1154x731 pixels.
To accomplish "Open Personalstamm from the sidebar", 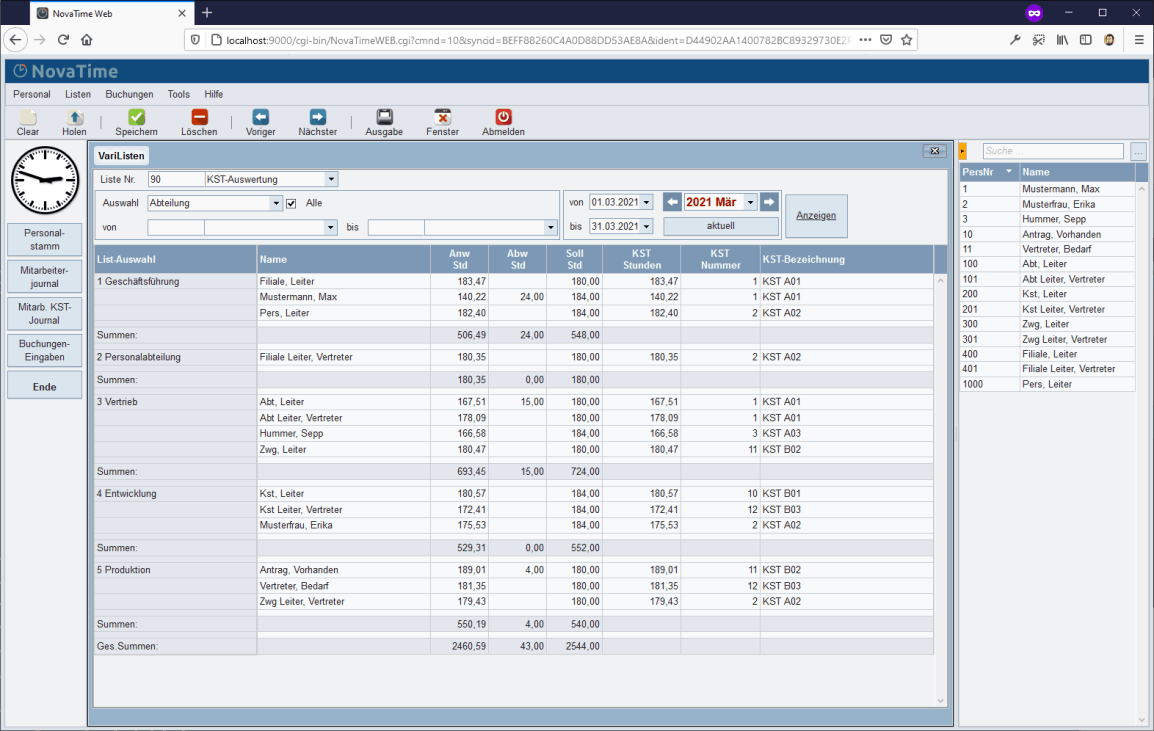I will pyautogui.click(x=44, y=239).
